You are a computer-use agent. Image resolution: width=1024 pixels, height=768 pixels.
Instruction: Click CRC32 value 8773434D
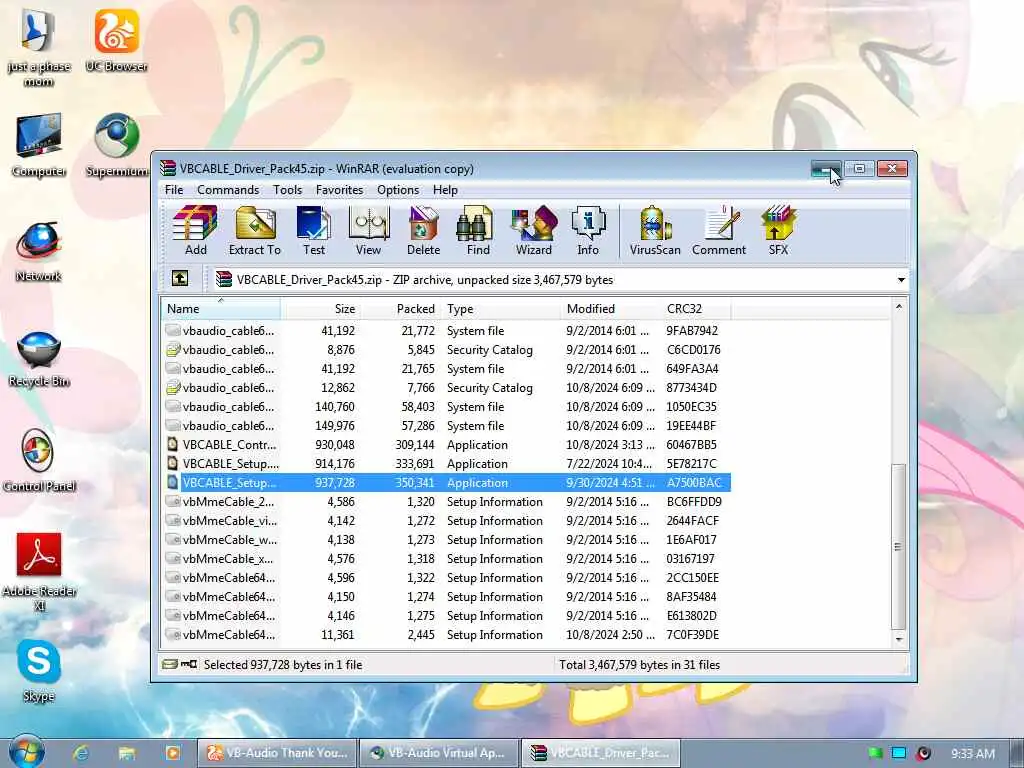[692, 388]
